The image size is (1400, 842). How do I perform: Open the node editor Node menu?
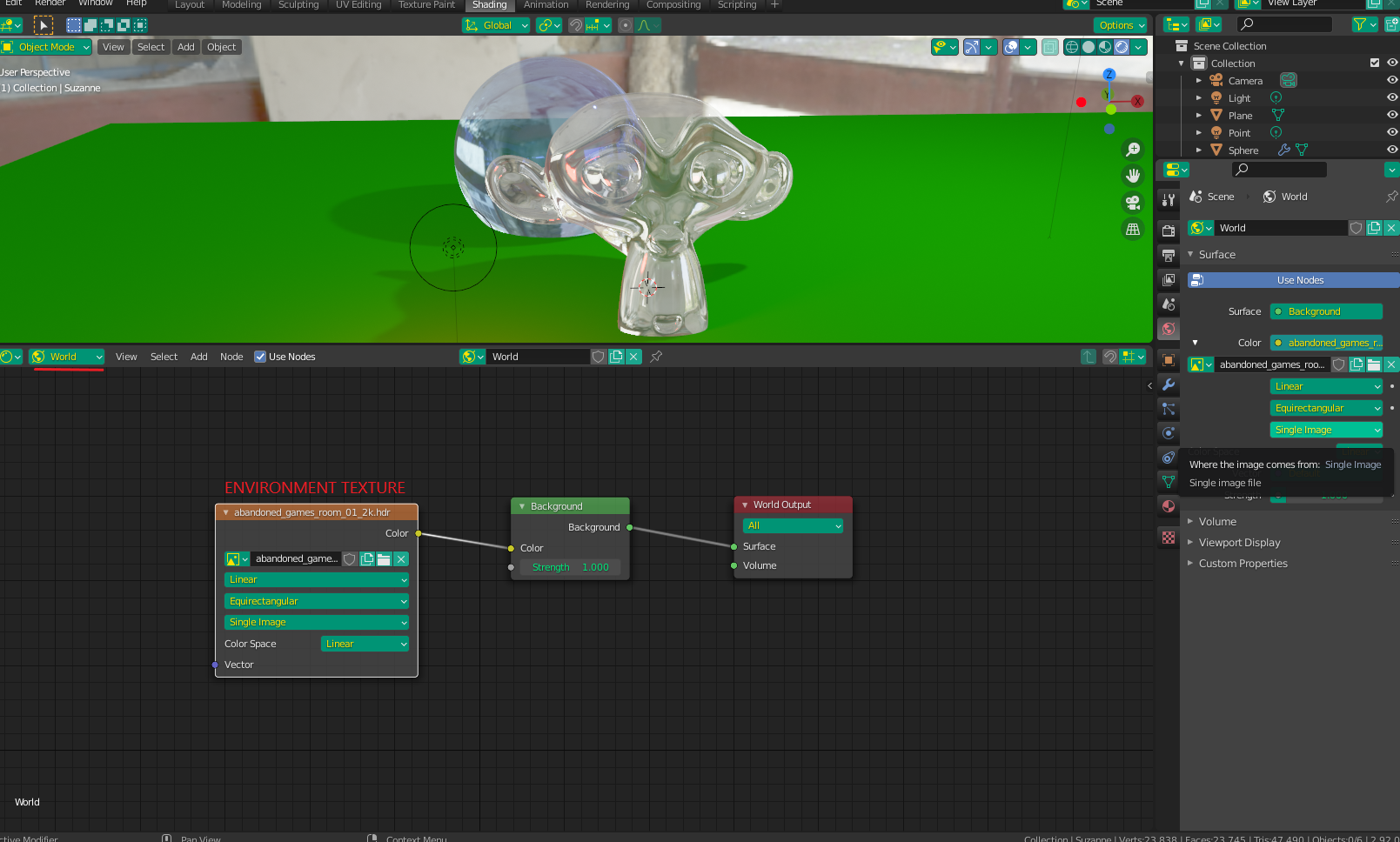231,357
